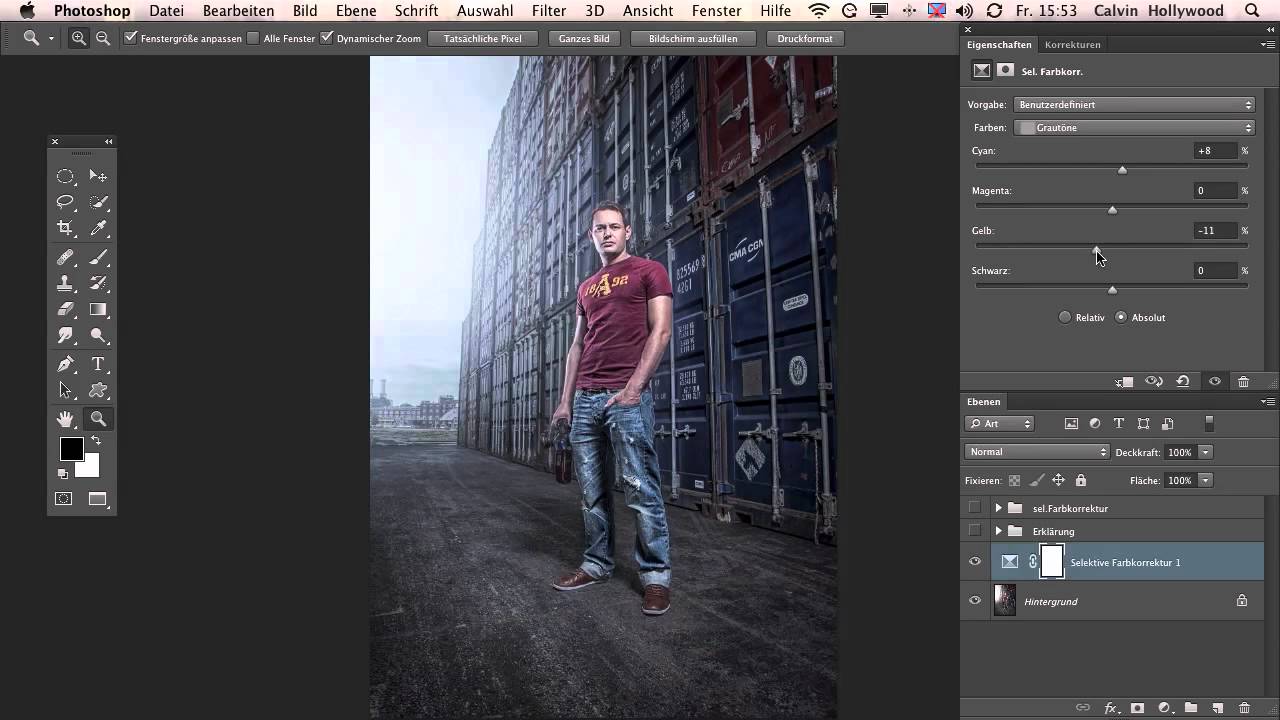Select the Gradient tool
Screen dimensions: 1280x720
click(98, 309)
